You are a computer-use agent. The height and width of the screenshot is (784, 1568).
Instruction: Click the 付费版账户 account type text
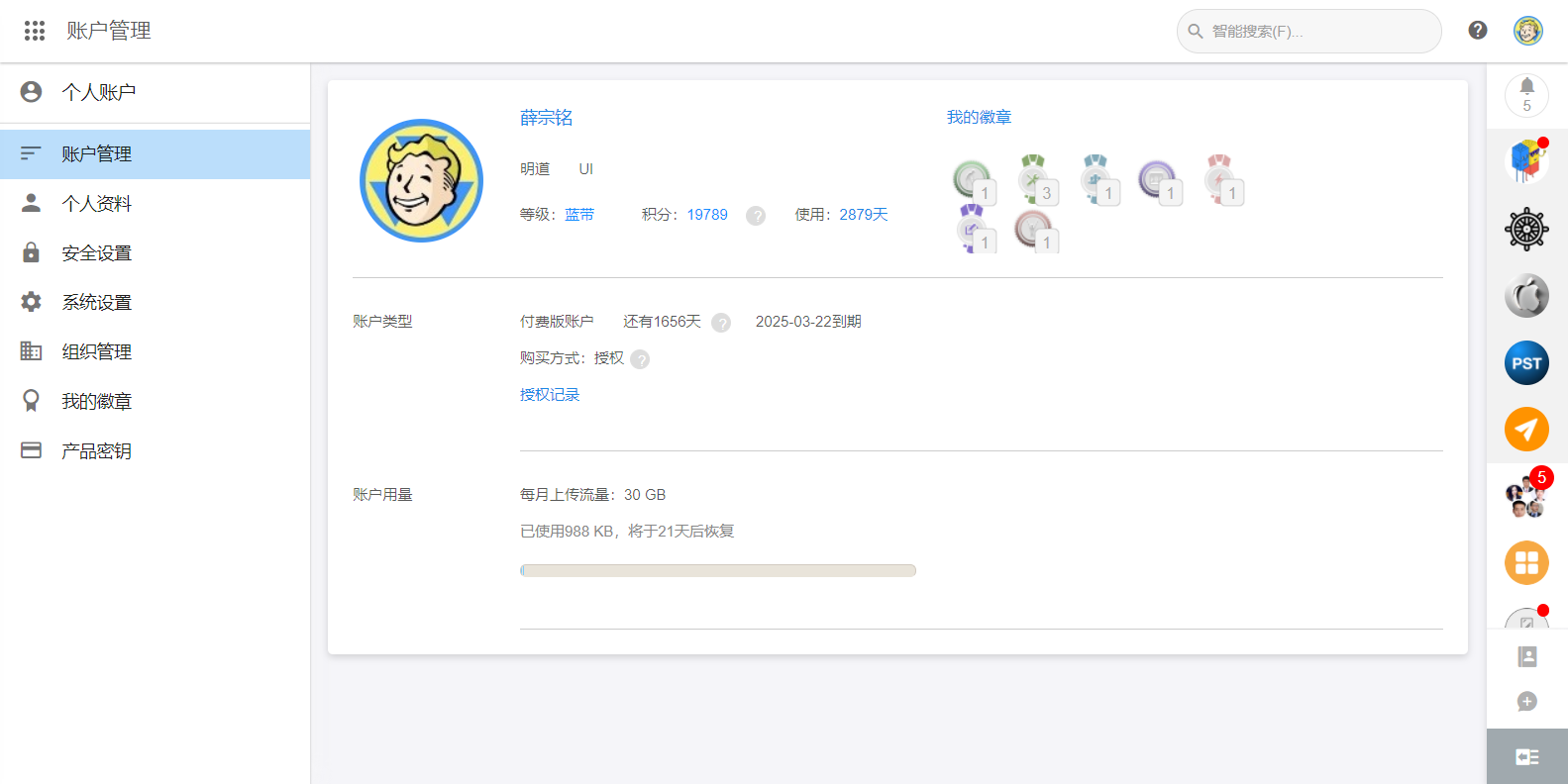[x=557, y=322]
